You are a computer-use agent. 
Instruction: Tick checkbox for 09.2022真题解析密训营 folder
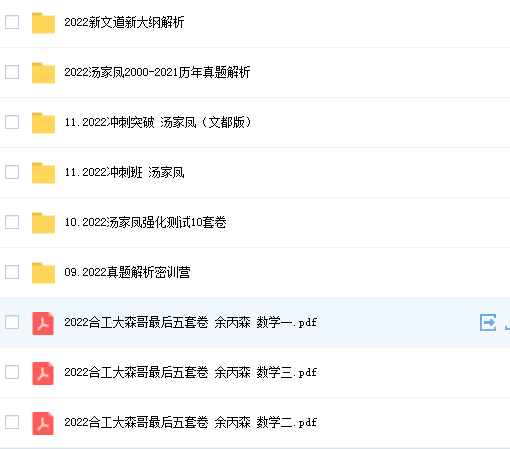tap(12, 272)
